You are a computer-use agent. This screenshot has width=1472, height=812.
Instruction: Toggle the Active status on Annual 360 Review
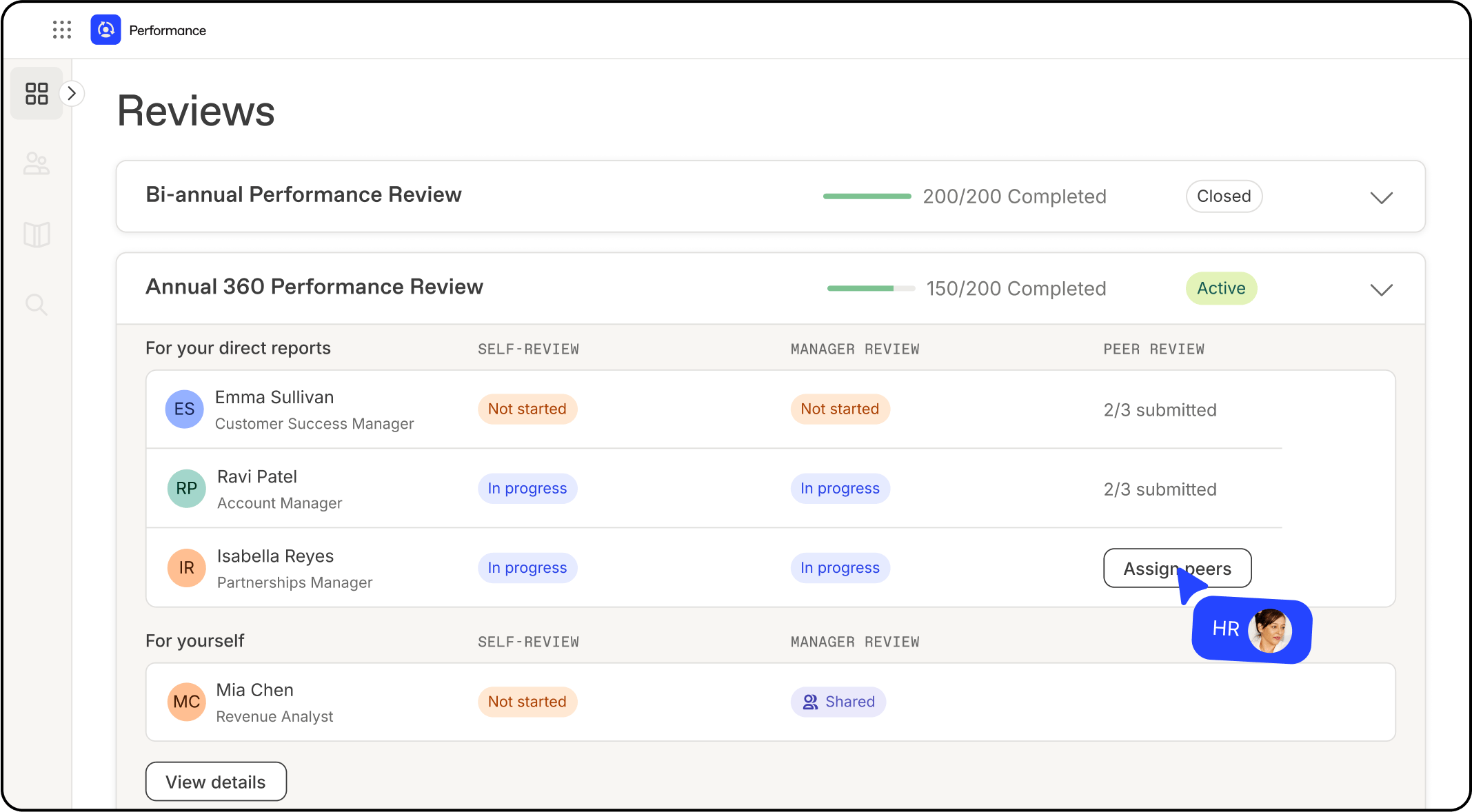(x=1222, y=288)
